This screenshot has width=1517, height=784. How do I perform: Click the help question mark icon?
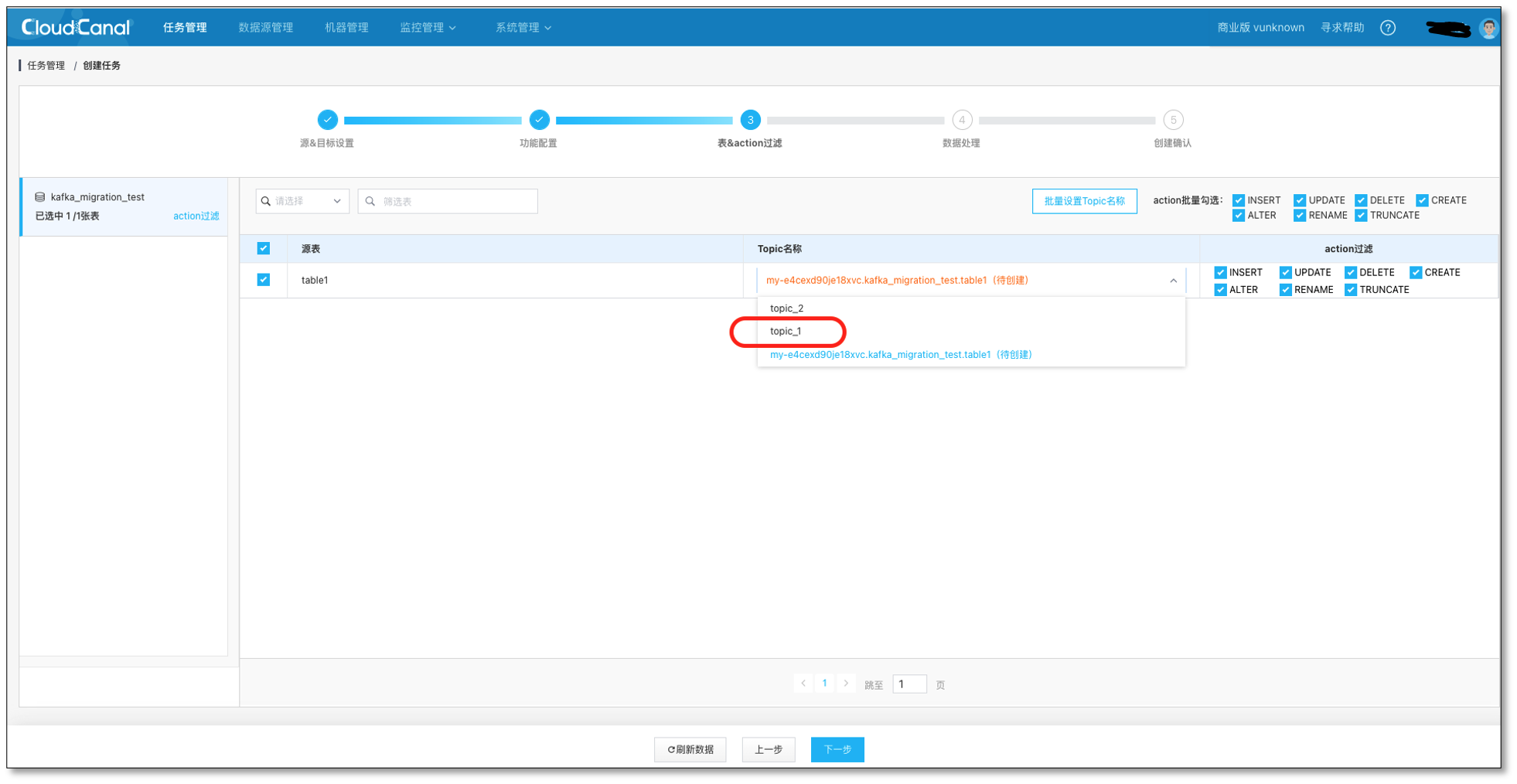1388,28
